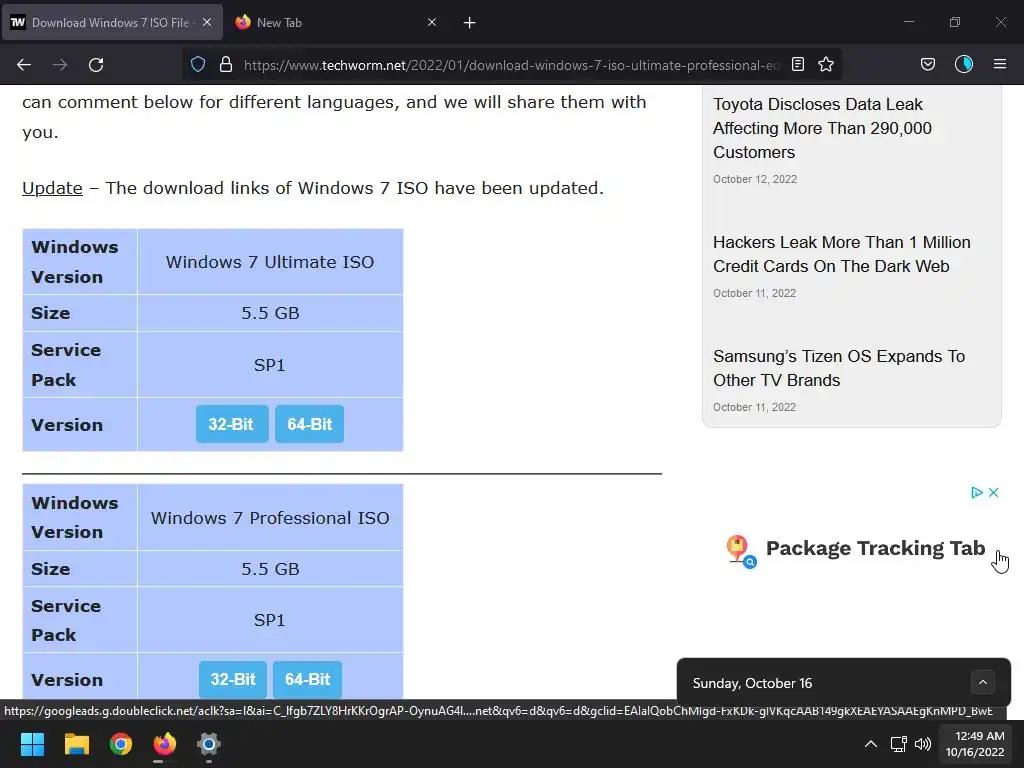Viewport: 1024px width, 768px height.
Task: Save page to Pocket icon
Action: tap(927, 64)
